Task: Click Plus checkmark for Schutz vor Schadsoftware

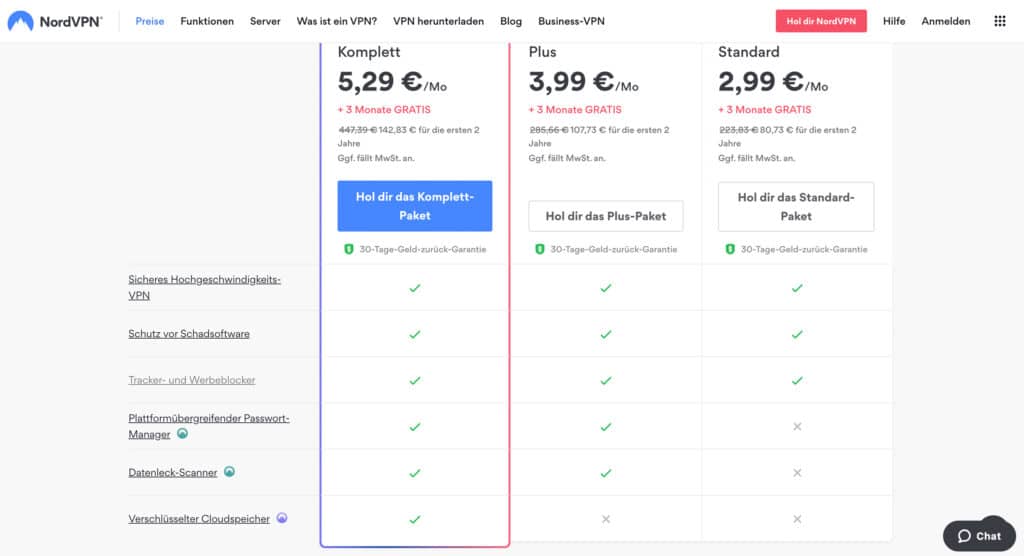Action: pos(606,335)
